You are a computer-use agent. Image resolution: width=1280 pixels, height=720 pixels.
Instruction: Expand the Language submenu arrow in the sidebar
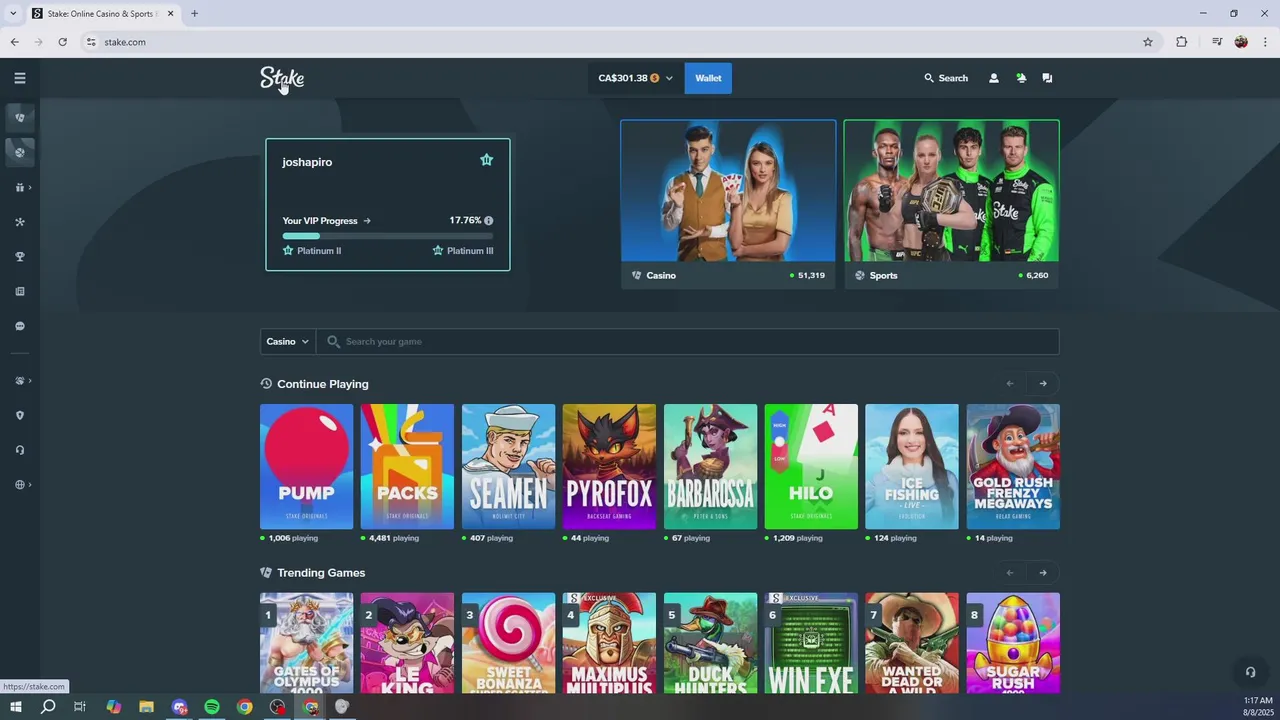click(30, 485)
